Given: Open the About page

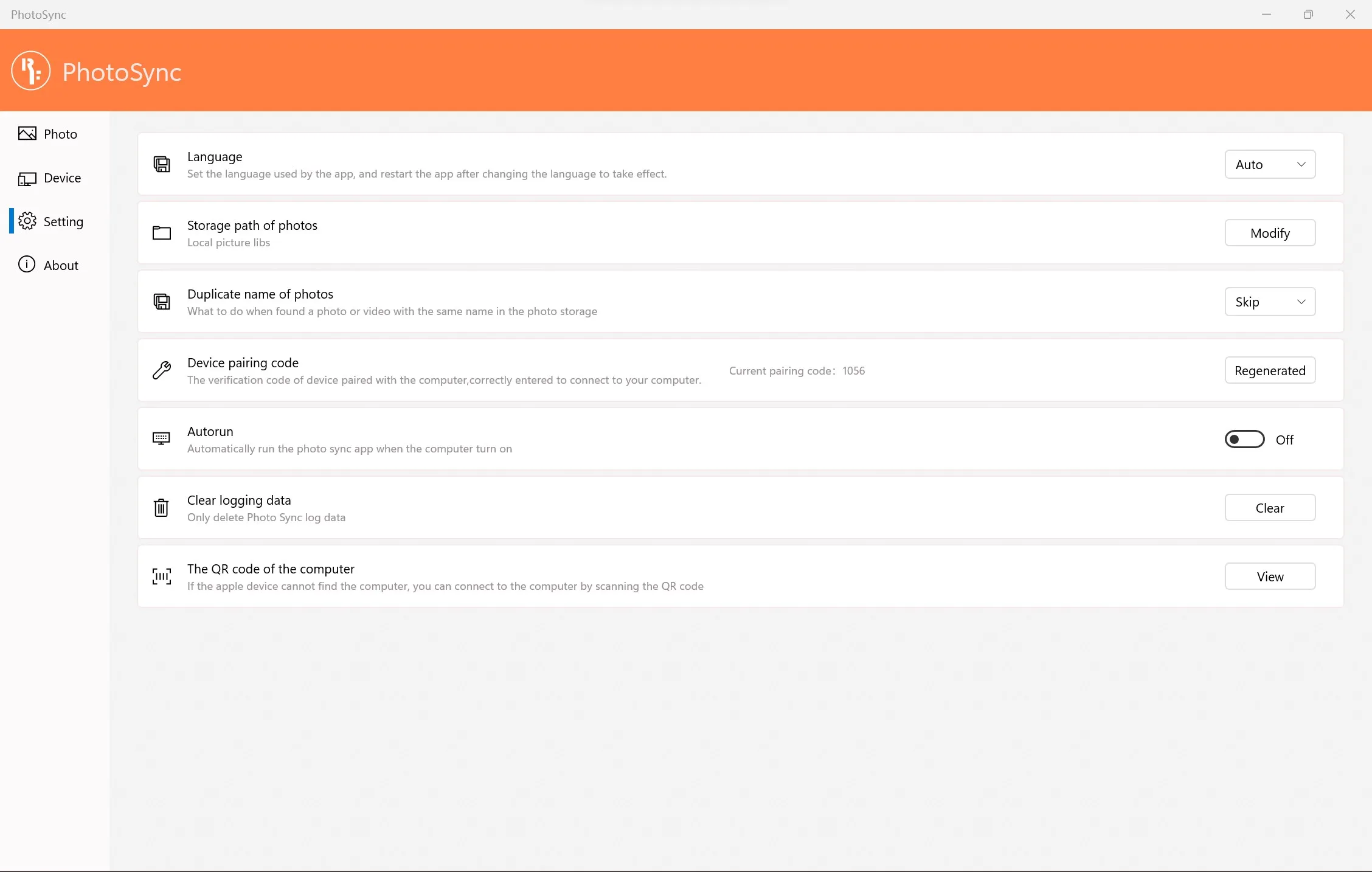Looking at the screenshot, I should [55, 265].
